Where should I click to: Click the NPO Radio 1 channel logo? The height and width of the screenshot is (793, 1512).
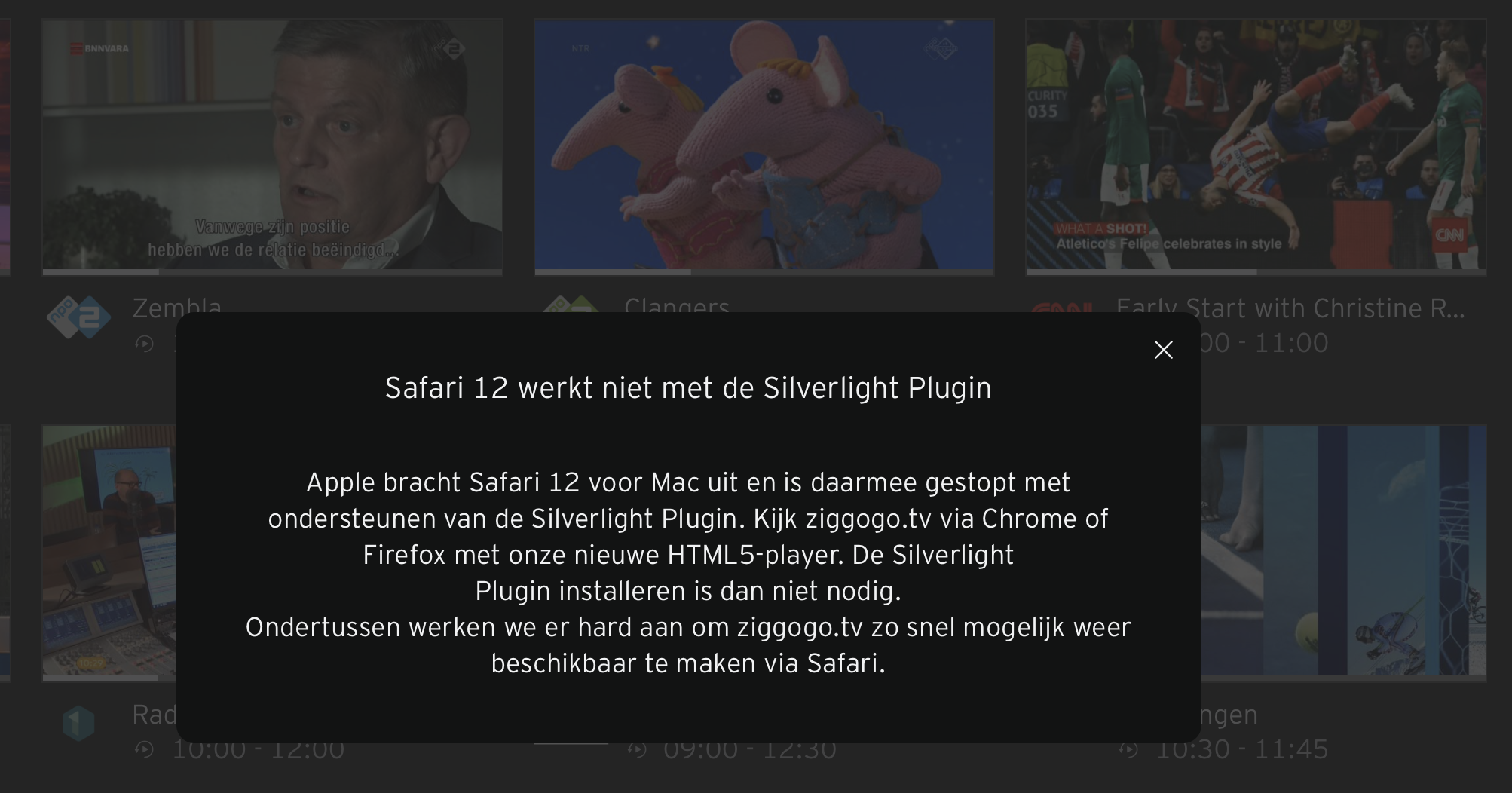click(78, 724)
